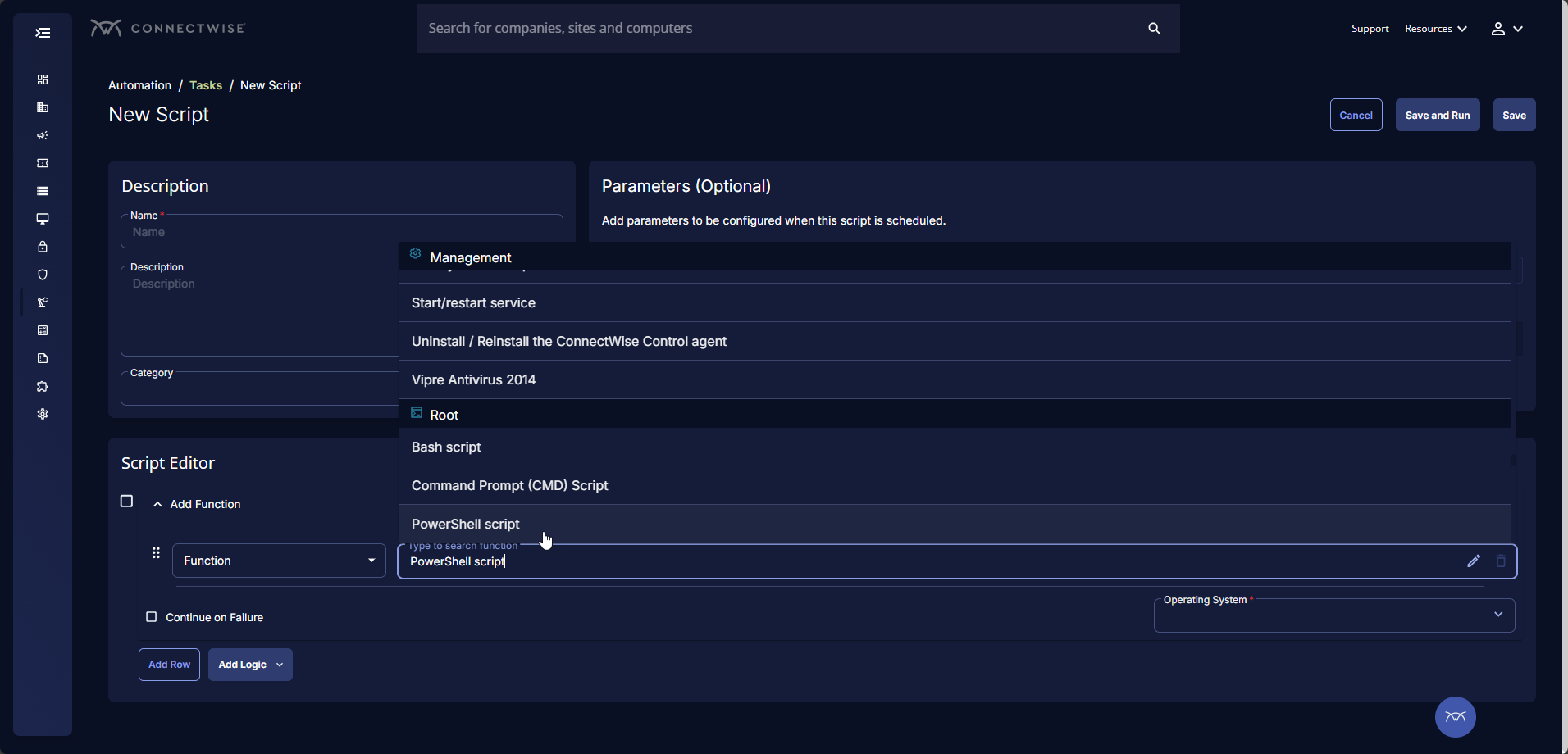This screenshot has height=754, width=1568.
Task: Delete the function row with trash icon
Action: (x=1501, y=561)
